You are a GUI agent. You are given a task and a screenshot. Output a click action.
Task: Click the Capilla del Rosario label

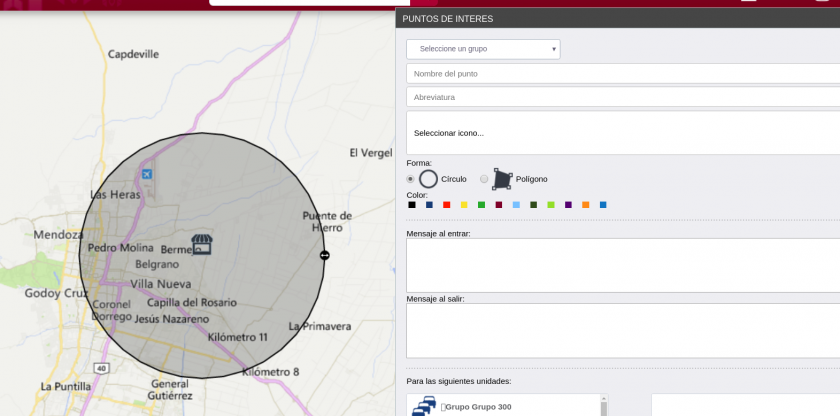point(192,303)
